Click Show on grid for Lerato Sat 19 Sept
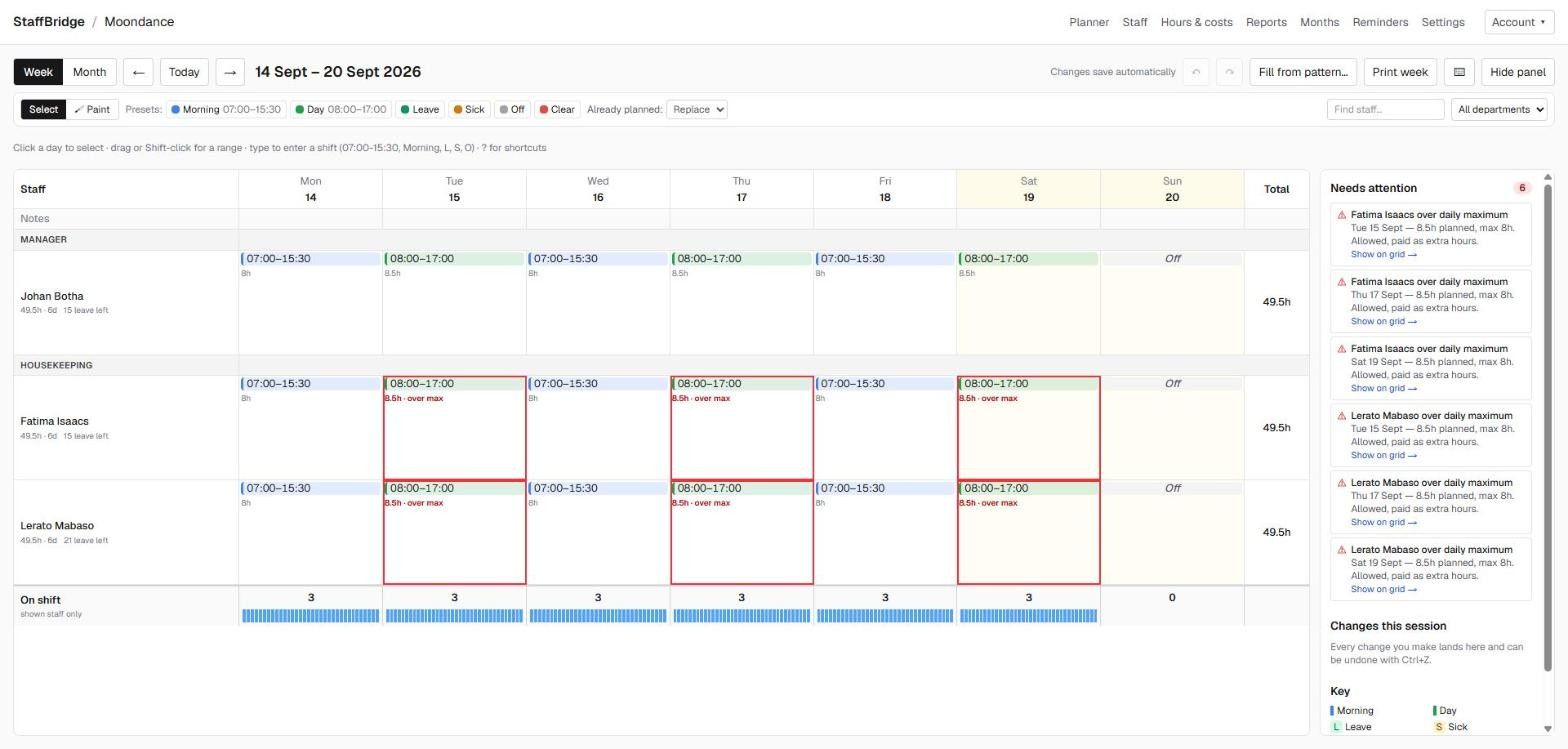 coord(1383,589)
